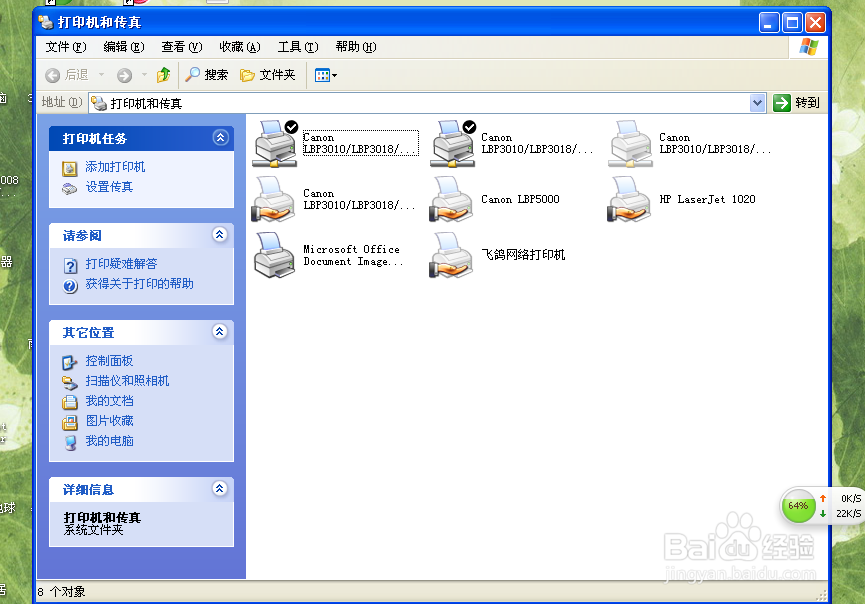This screenshot has width=865, height=604.
Task: Open 获得关于打印的帮助 link
Action: coord(140,284)
